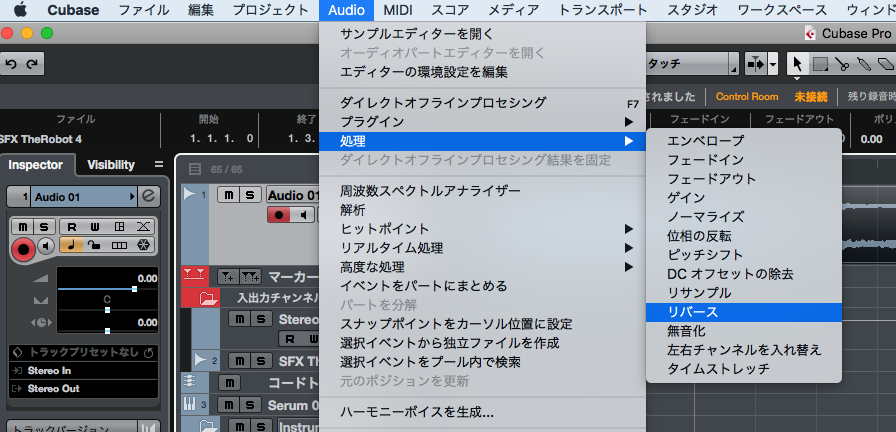The width and height of the screenshot is (896, 432).
Task: Click the Apple menu icon
Action: (21, 10)
